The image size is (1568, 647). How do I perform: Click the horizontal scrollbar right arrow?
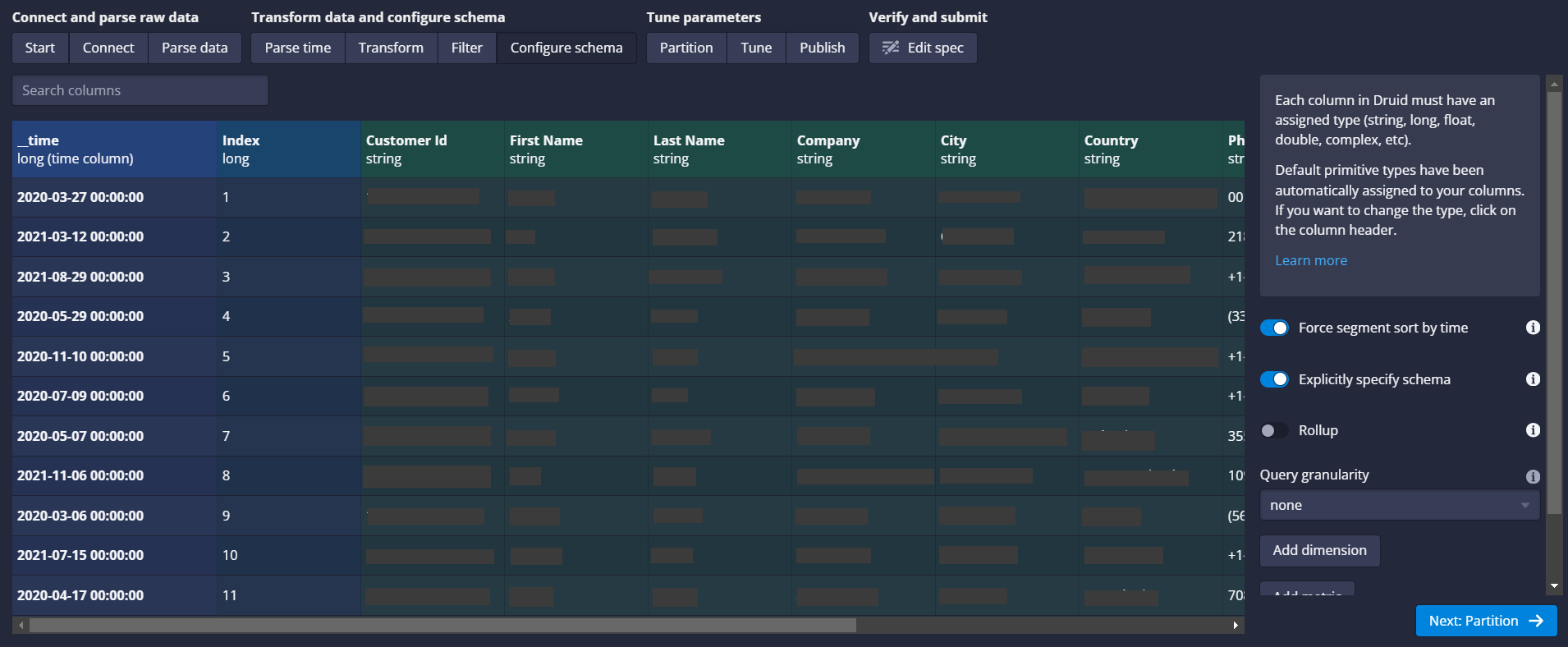coord(1236,626)
